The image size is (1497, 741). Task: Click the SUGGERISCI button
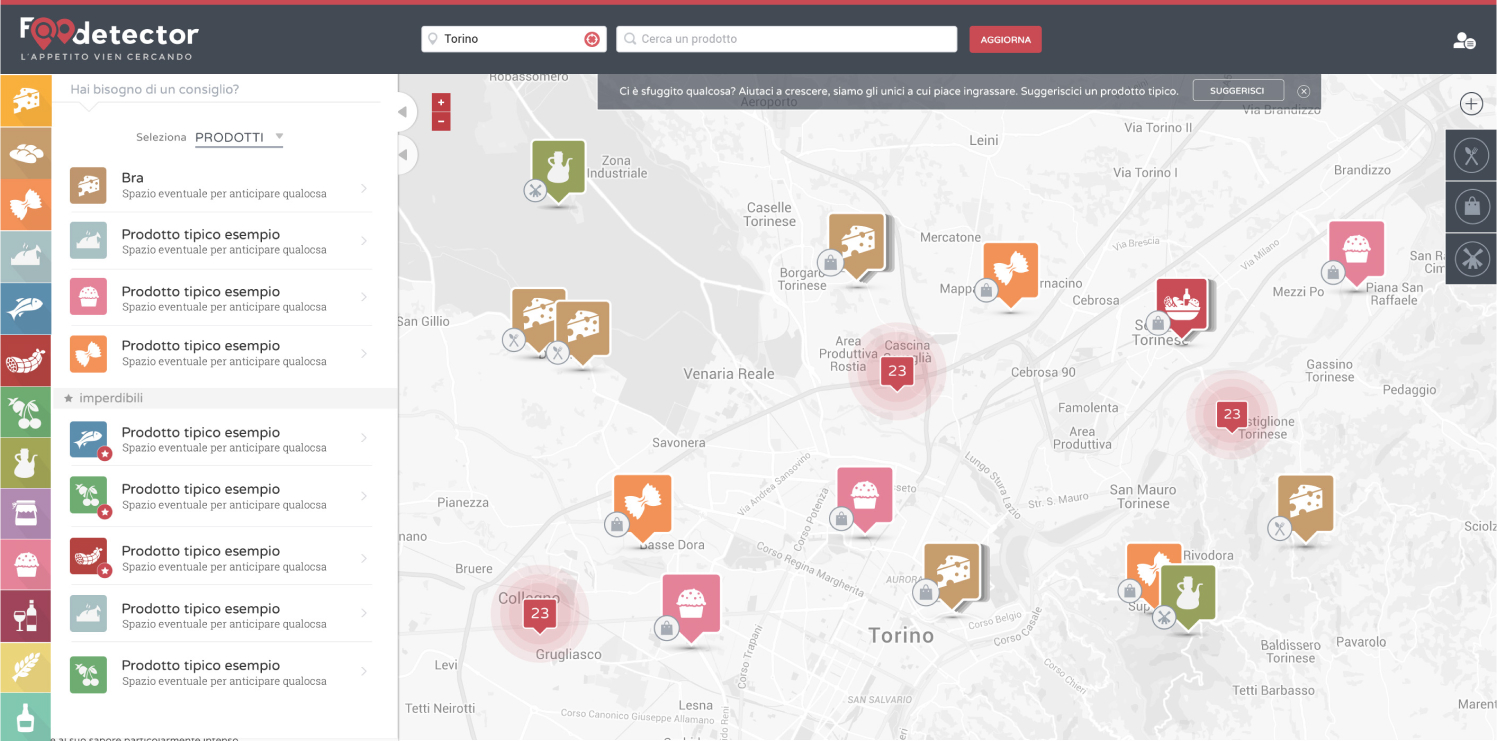[1237, 91]
